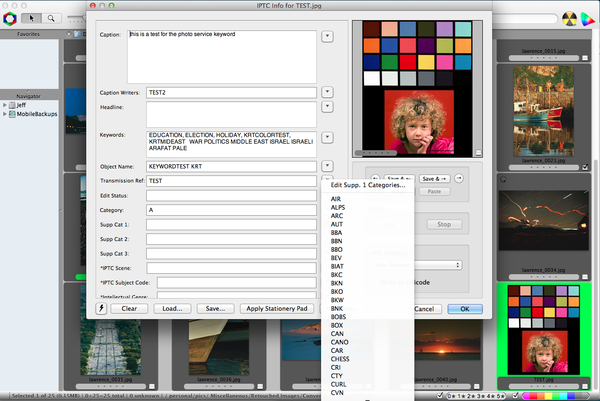Viewport: 600px width, 401px height.
Task: Open the Keywords dropdown arrow
Action: click(328, 137)
